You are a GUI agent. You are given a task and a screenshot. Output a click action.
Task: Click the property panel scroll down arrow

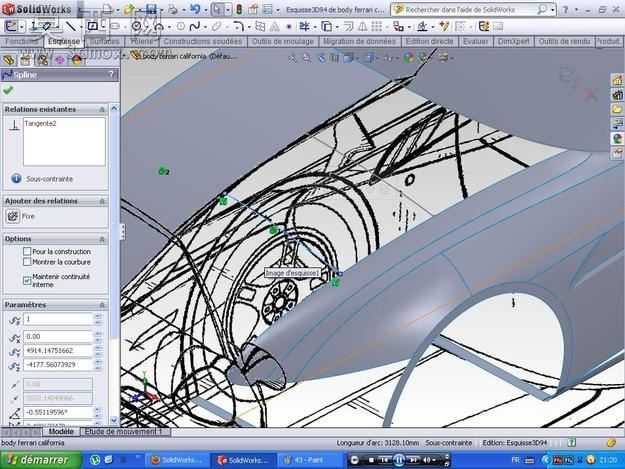pos(114,420)
